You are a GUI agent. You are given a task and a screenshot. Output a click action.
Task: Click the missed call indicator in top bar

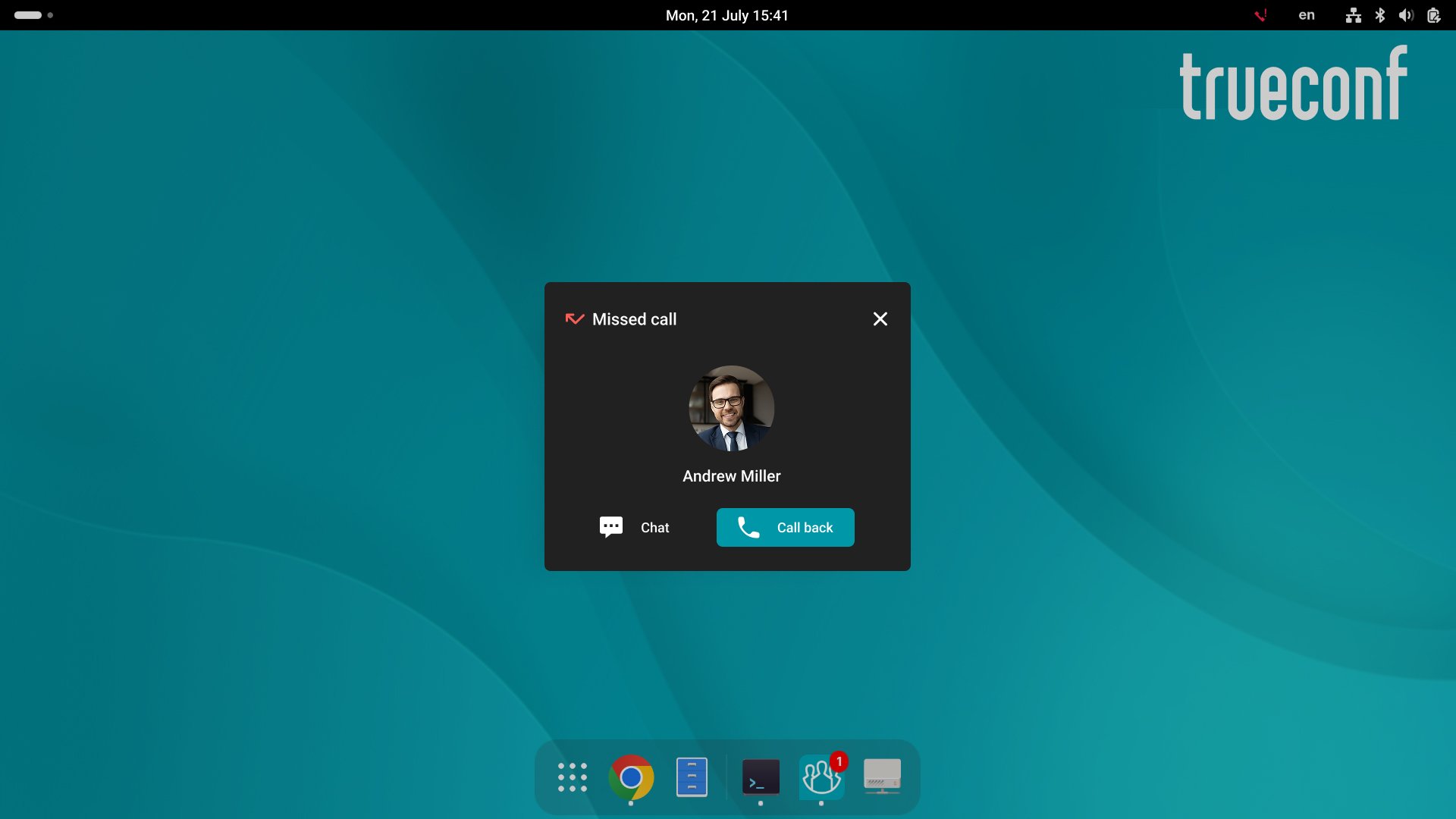click(1260, 15)
